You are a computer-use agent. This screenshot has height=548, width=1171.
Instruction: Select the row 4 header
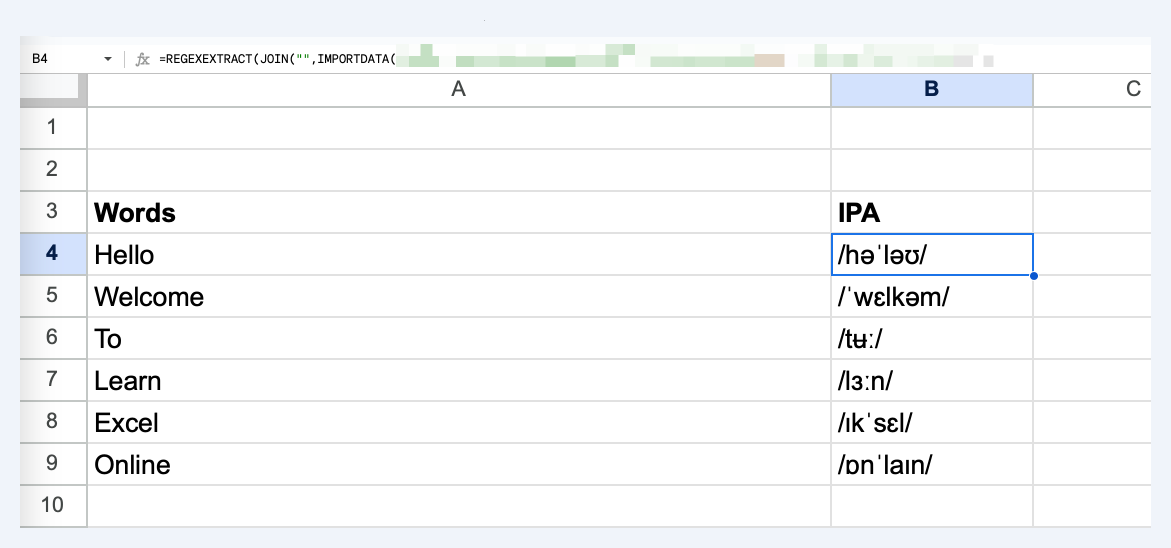53,254
